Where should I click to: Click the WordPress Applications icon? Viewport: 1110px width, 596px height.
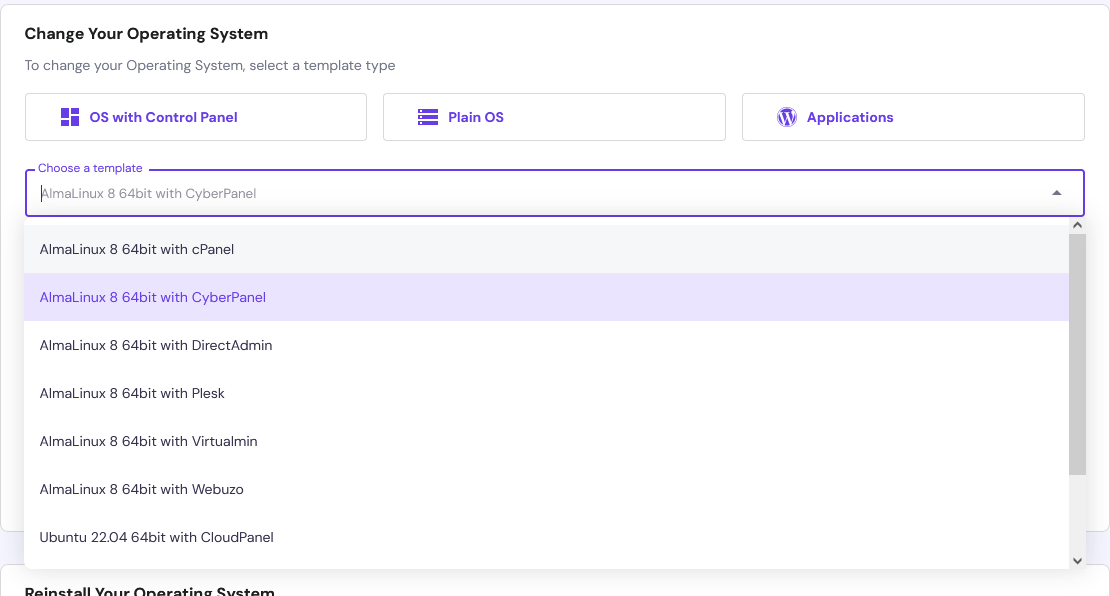click(786, 117)
